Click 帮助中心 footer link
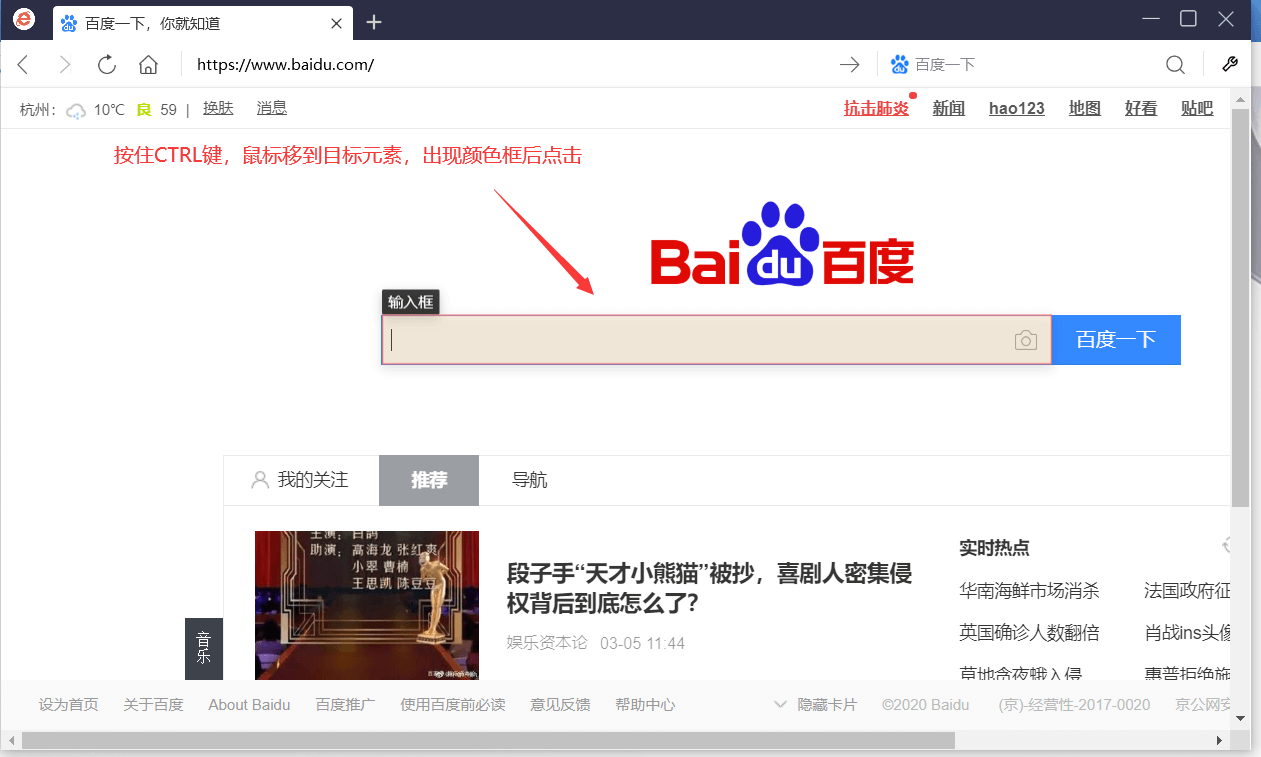 coord(645,705)
